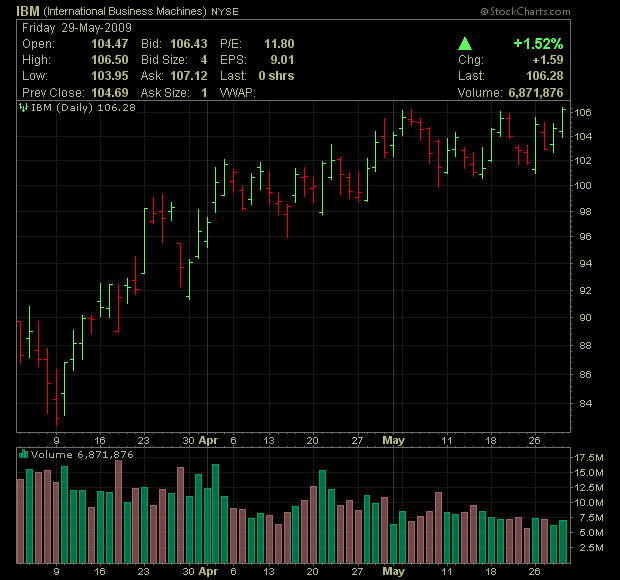The width and height of the screenshot is (620, 580).
Task: Click the Prev Close value 104.69
Action: (110, 93)
